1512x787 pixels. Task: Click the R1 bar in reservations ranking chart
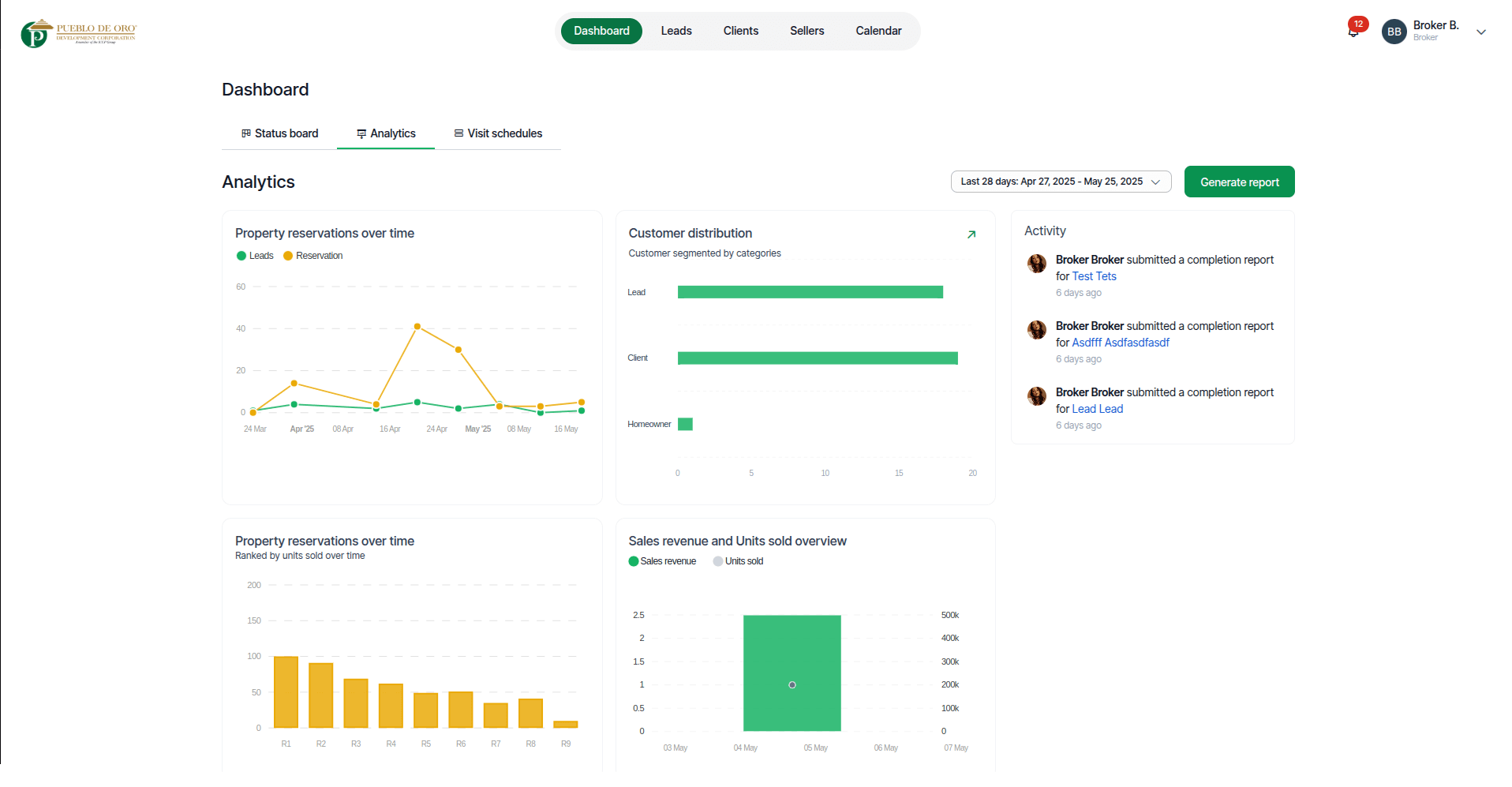[286, 691]
